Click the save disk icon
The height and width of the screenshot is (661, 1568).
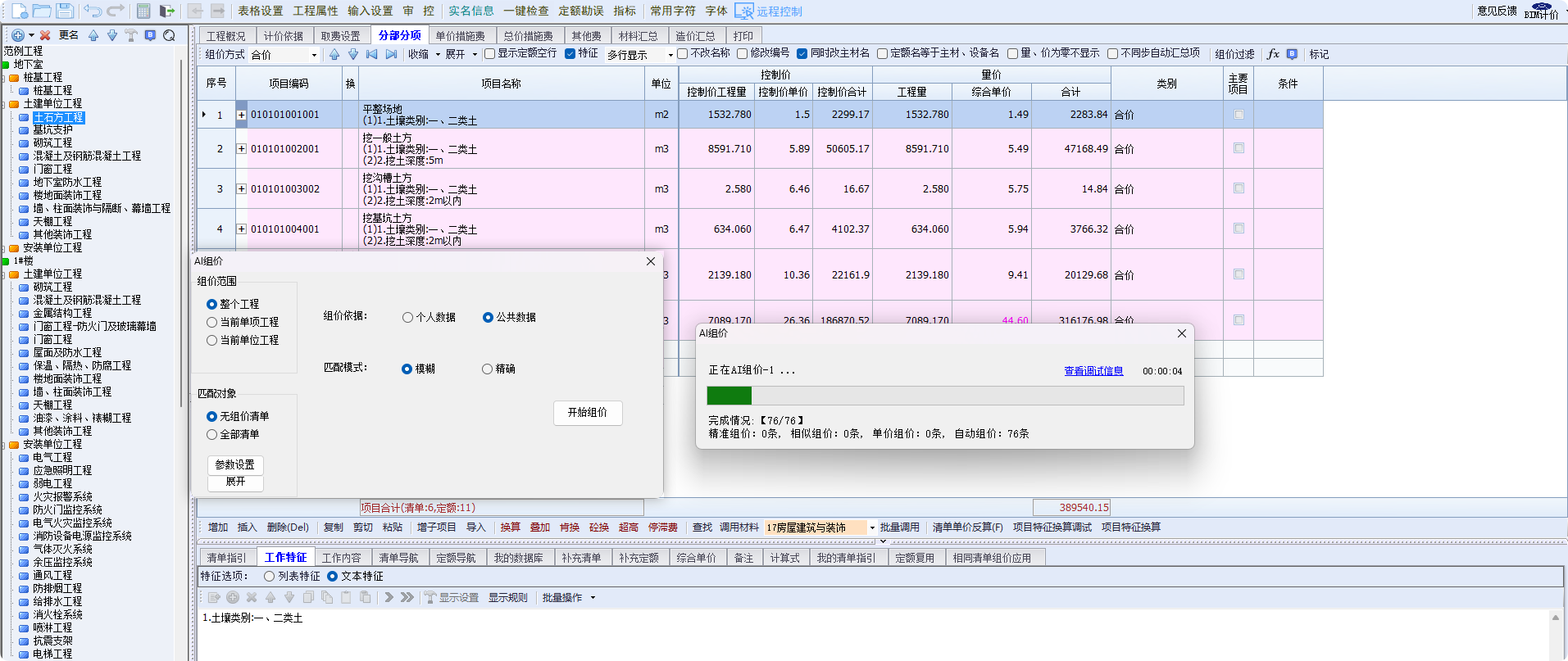tap(64, 11)
